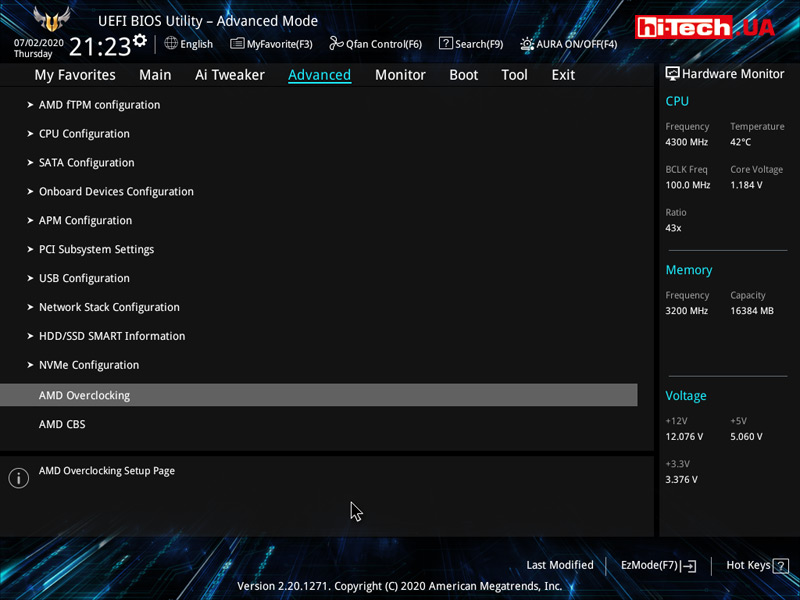Screen dimensions: 800x600
Task: Open Qfan Control(F6) fan icon
Action: (337, 44)
